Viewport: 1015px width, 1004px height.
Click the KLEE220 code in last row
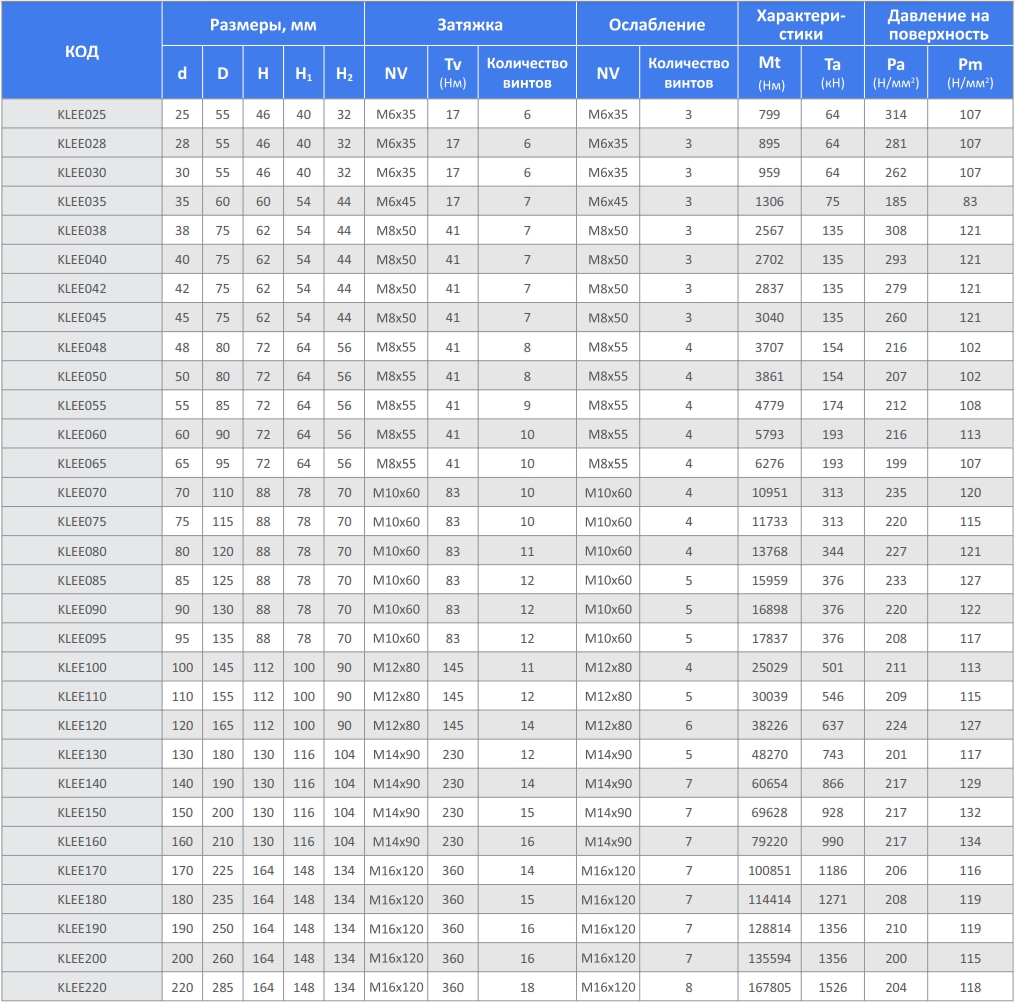pos(82,988)
